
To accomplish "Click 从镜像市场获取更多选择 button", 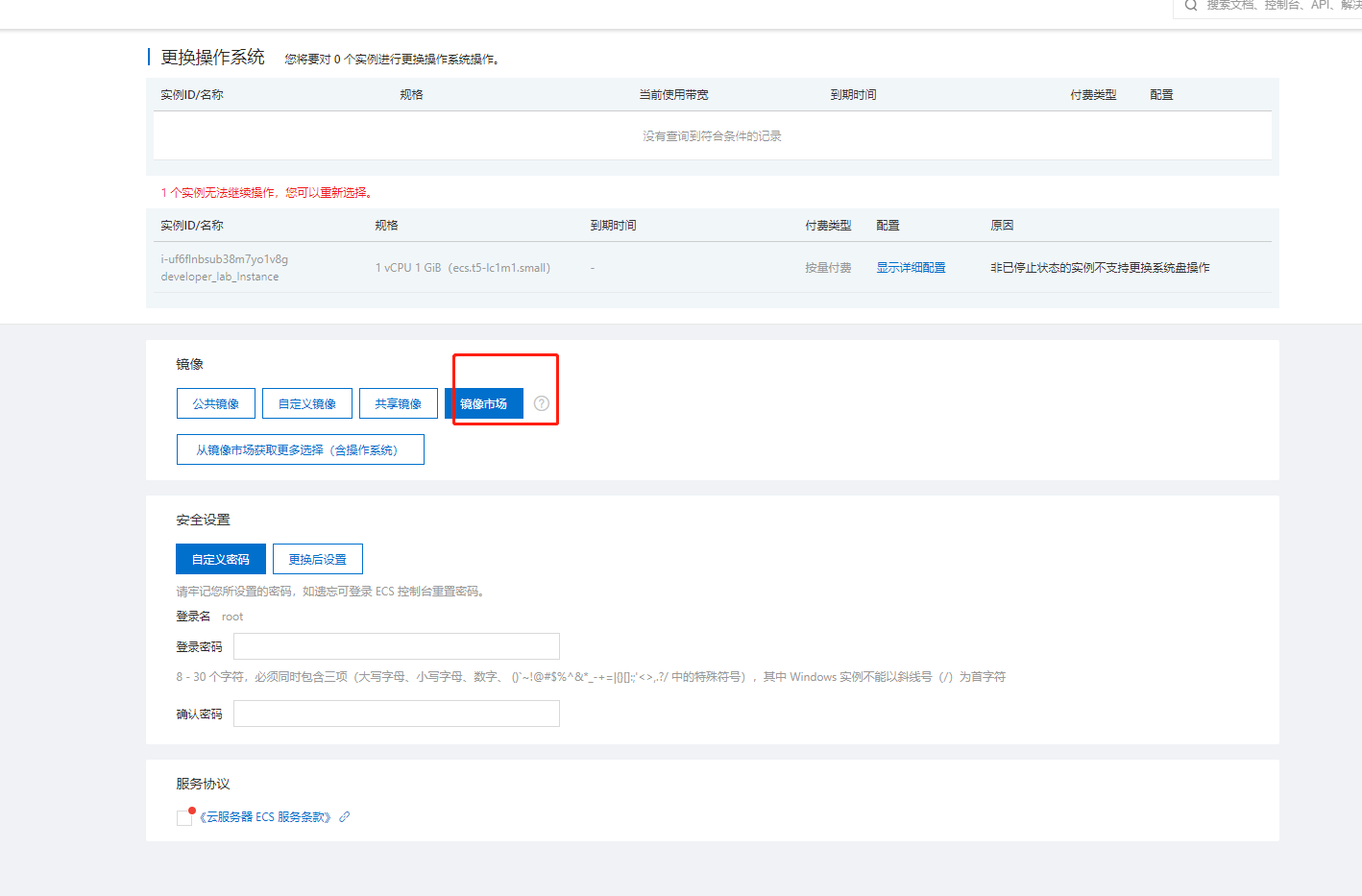I will pos(300,449).
